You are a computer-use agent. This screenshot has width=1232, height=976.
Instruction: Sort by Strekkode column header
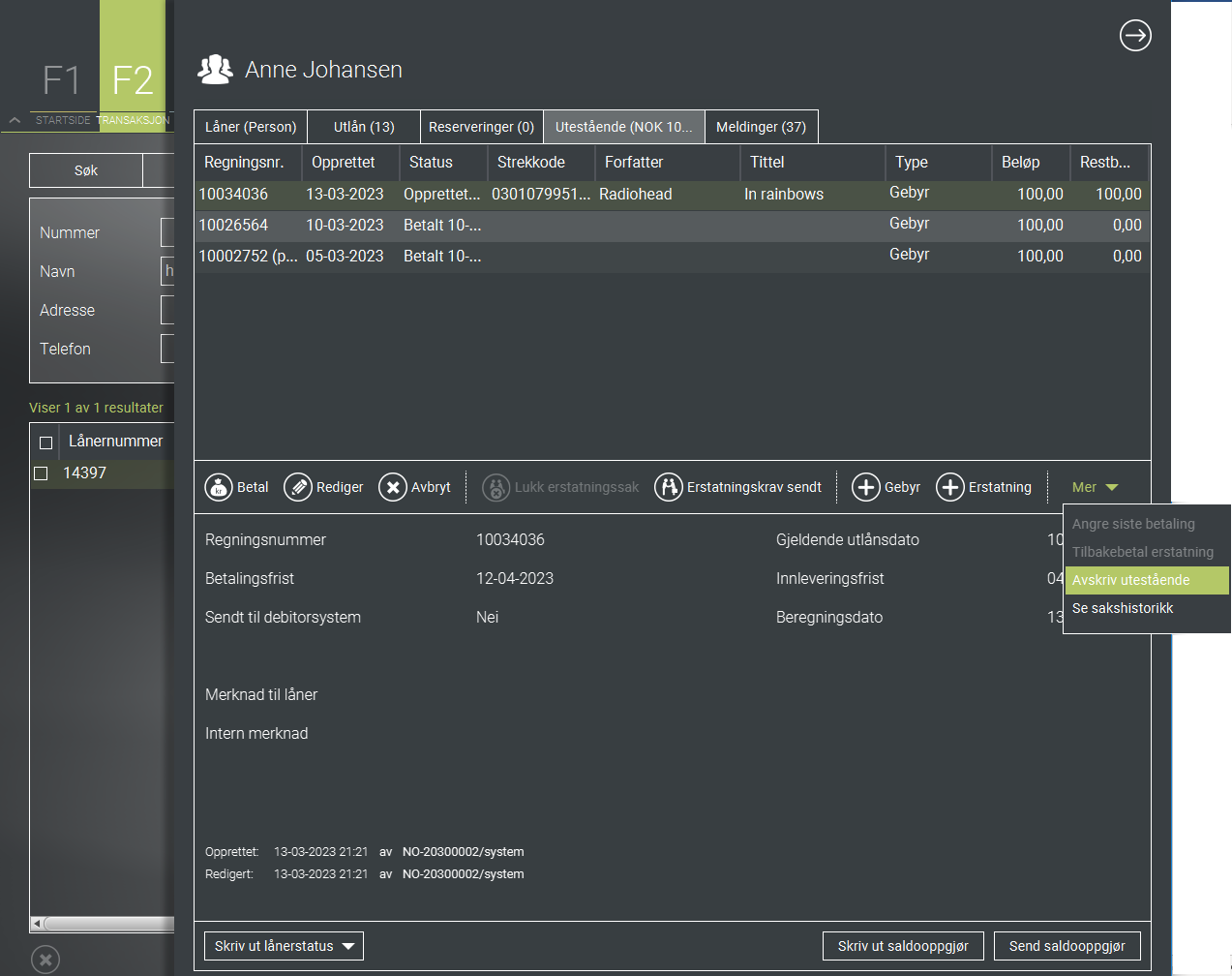541,162
